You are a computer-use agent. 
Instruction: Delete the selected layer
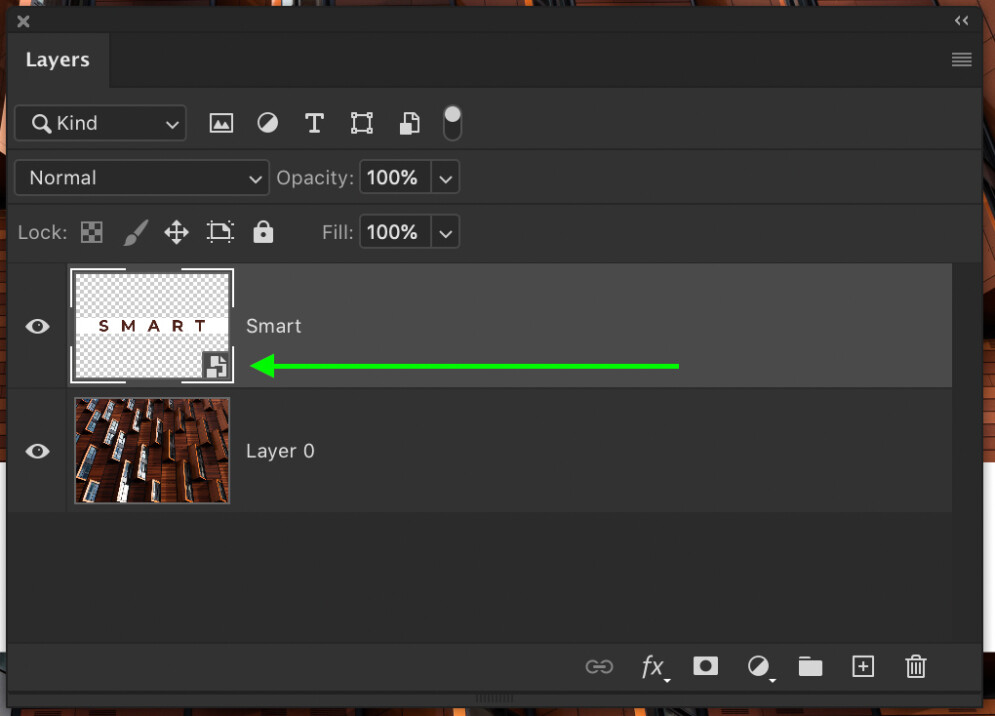point(915,667)
